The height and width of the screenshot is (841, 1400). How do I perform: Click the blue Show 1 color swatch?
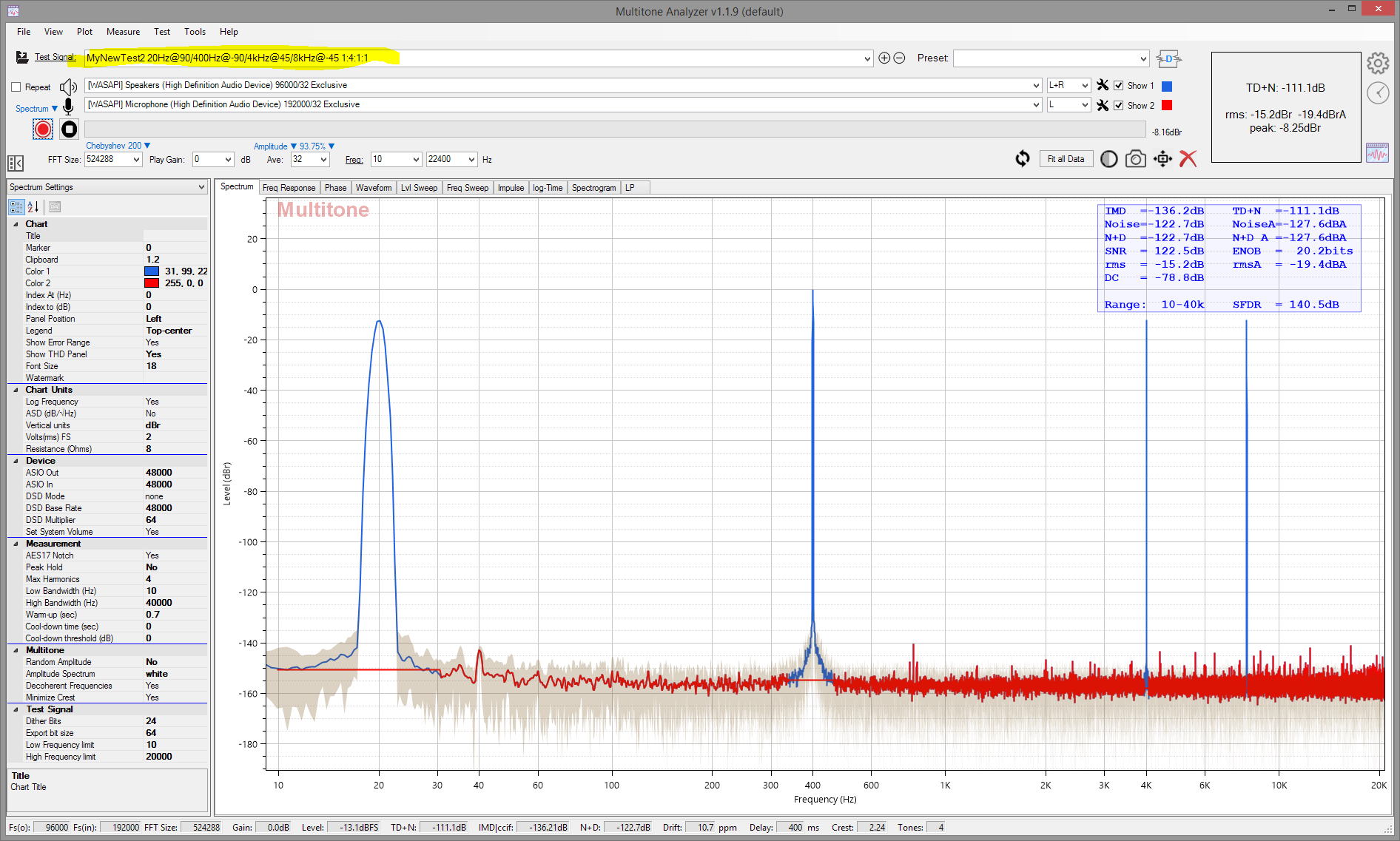coord(1167,86)
